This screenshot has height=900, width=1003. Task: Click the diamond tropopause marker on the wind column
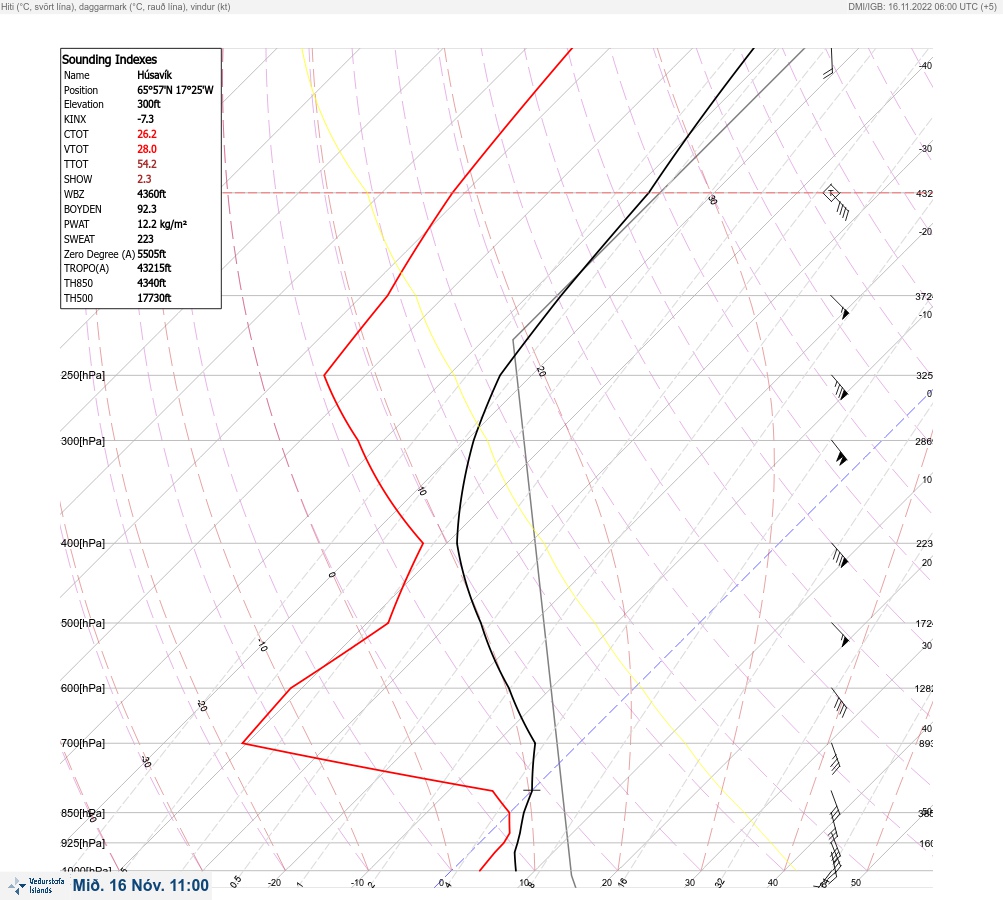pyautogui.click(x=831, y=193)
